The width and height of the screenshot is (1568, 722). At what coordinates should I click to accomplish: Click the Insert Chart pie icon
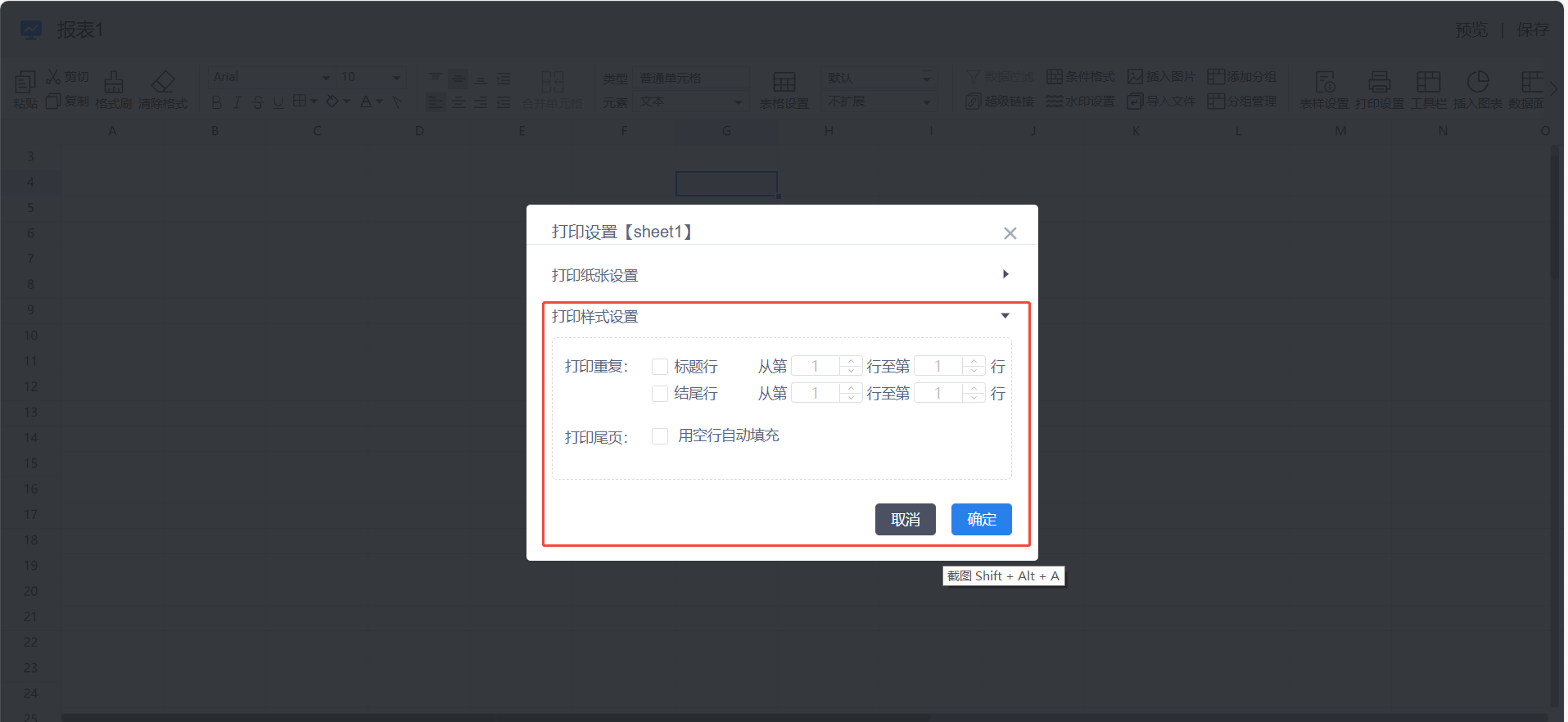point(1477,82)
